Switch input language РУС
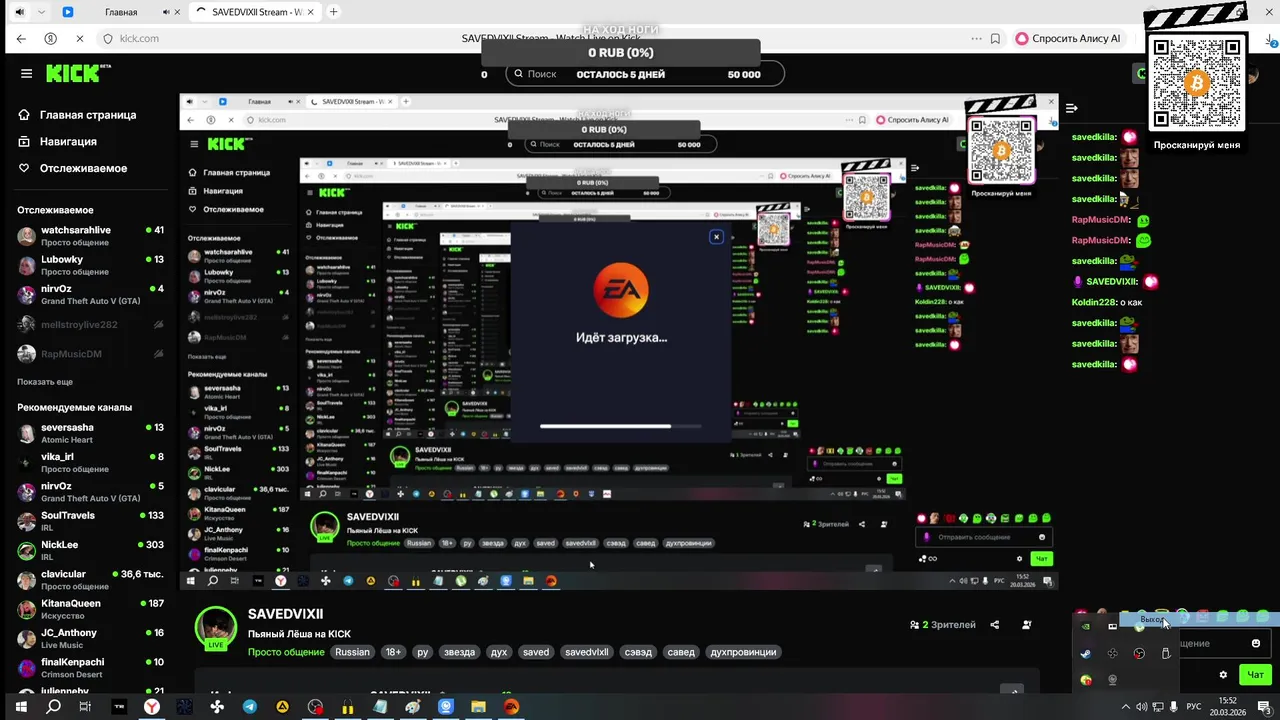 [x=1194, y=707]
